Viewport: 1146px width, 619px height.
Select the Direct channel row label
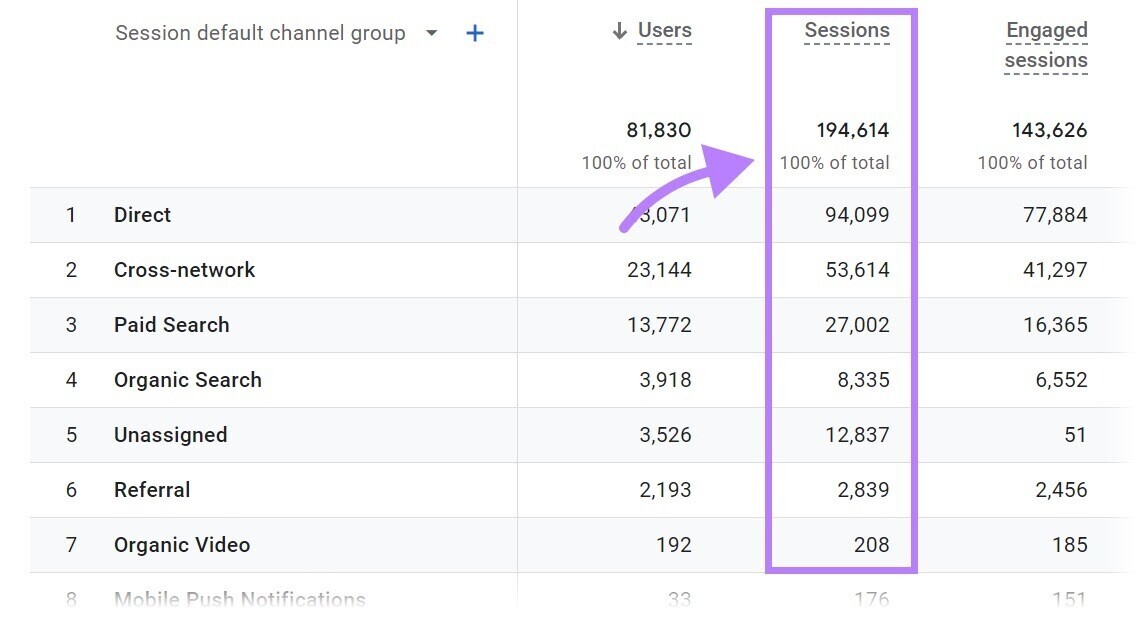[x=143, y=214]
